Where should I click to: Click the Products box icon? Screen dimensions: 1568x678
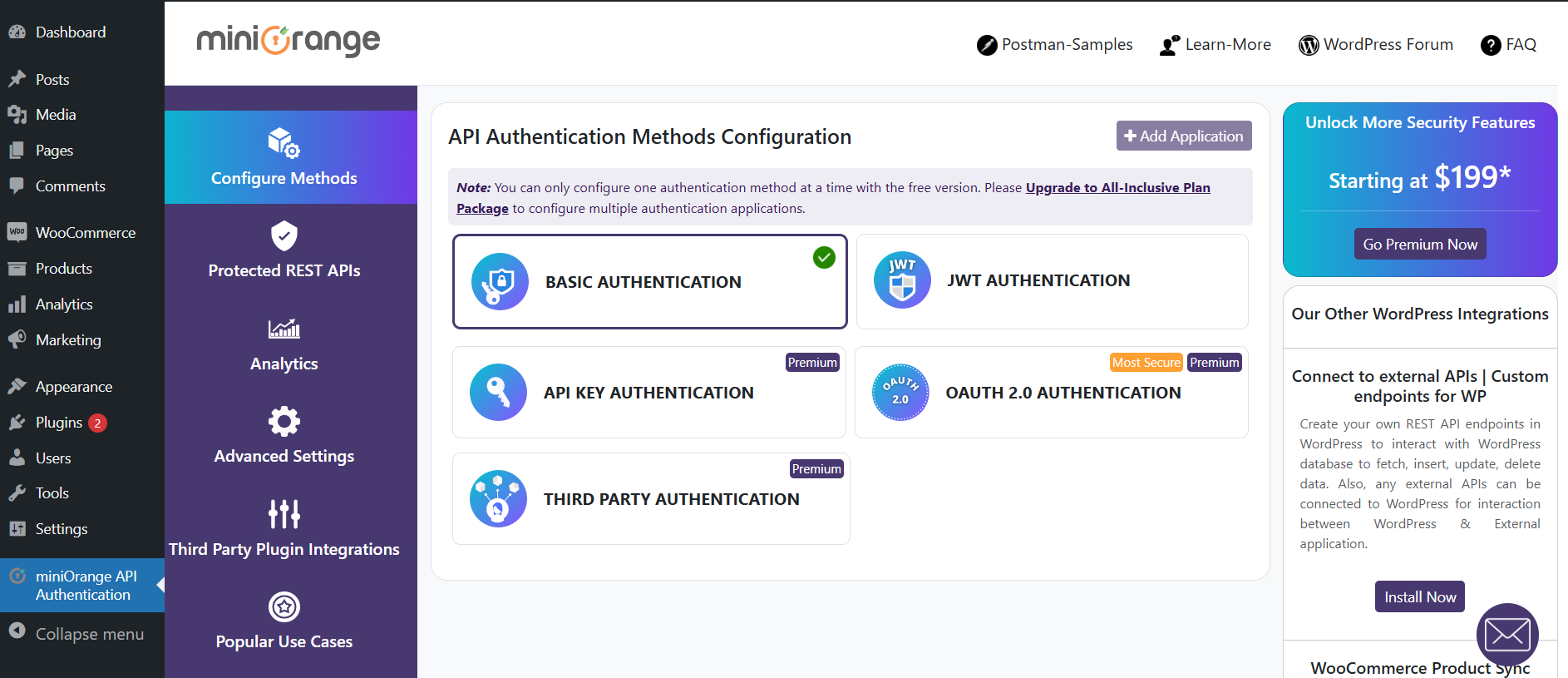coord(17,269)
